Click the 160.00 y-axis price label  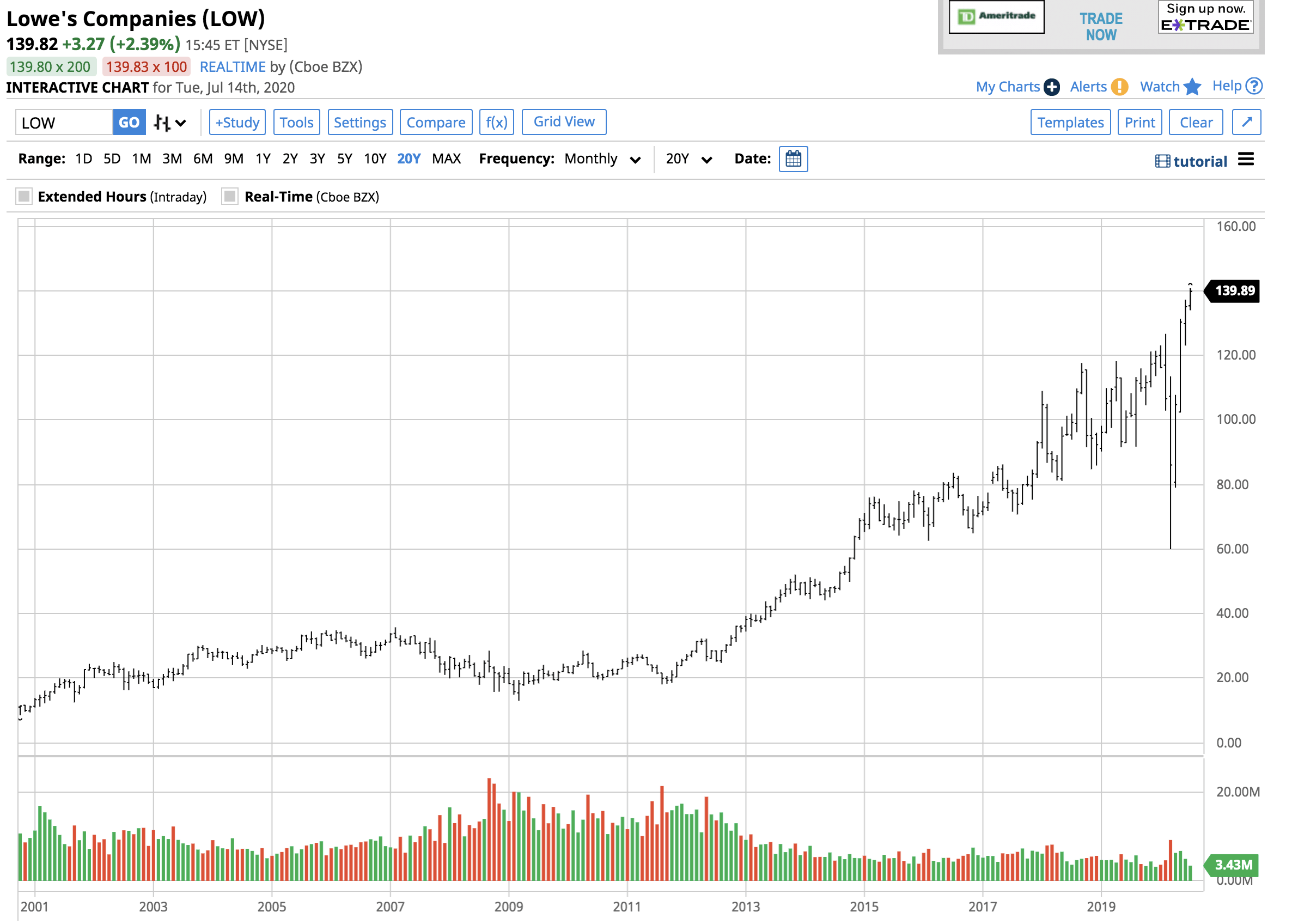pos(1236,227)
